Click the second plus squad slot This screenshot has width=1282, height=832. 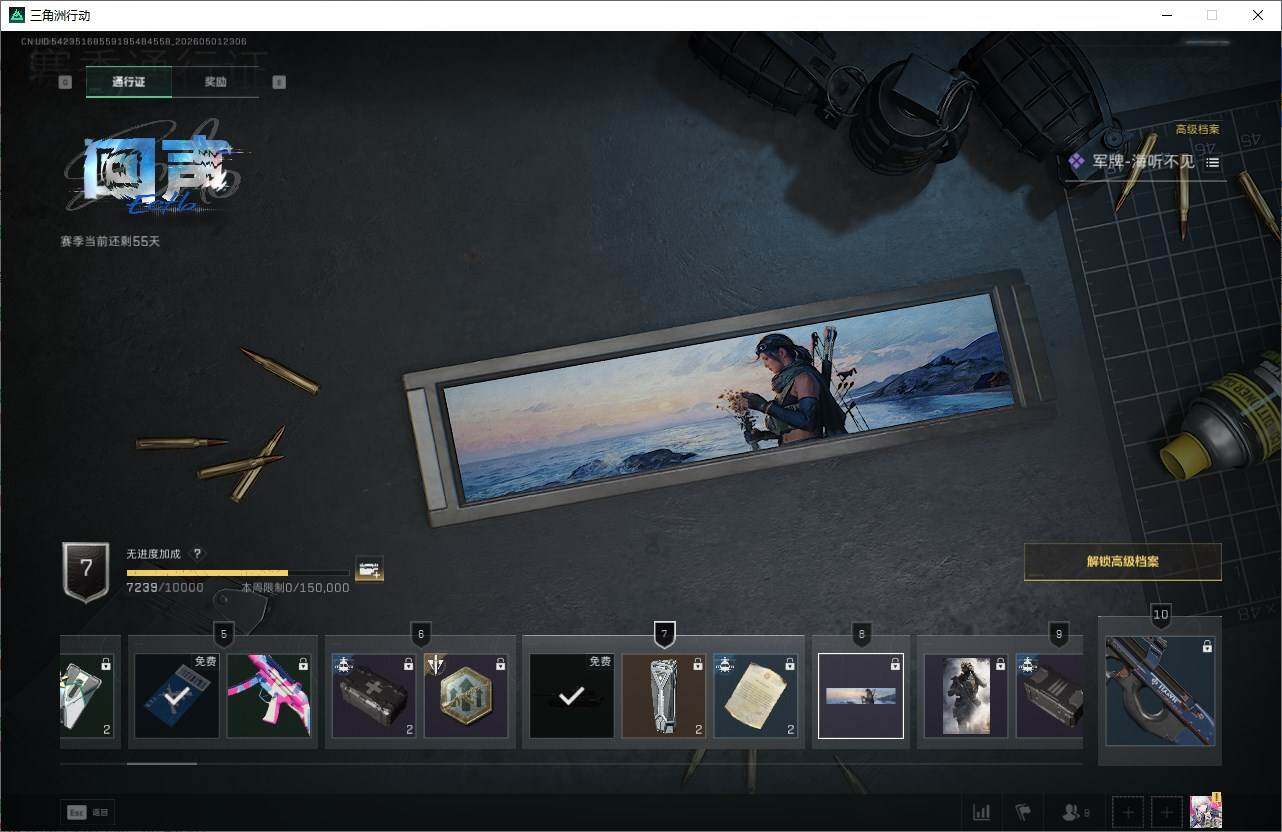pos(1166,812)
